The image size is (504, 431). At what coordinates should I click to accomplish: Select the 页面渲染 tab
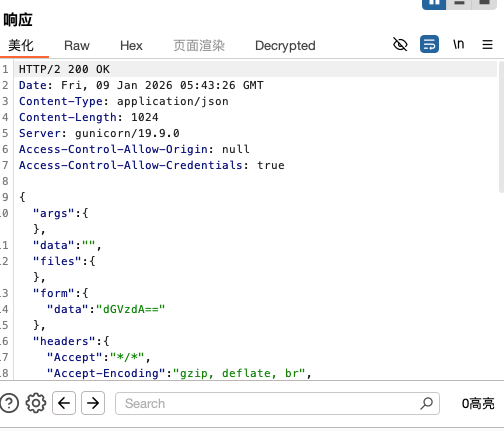[199, 46]
